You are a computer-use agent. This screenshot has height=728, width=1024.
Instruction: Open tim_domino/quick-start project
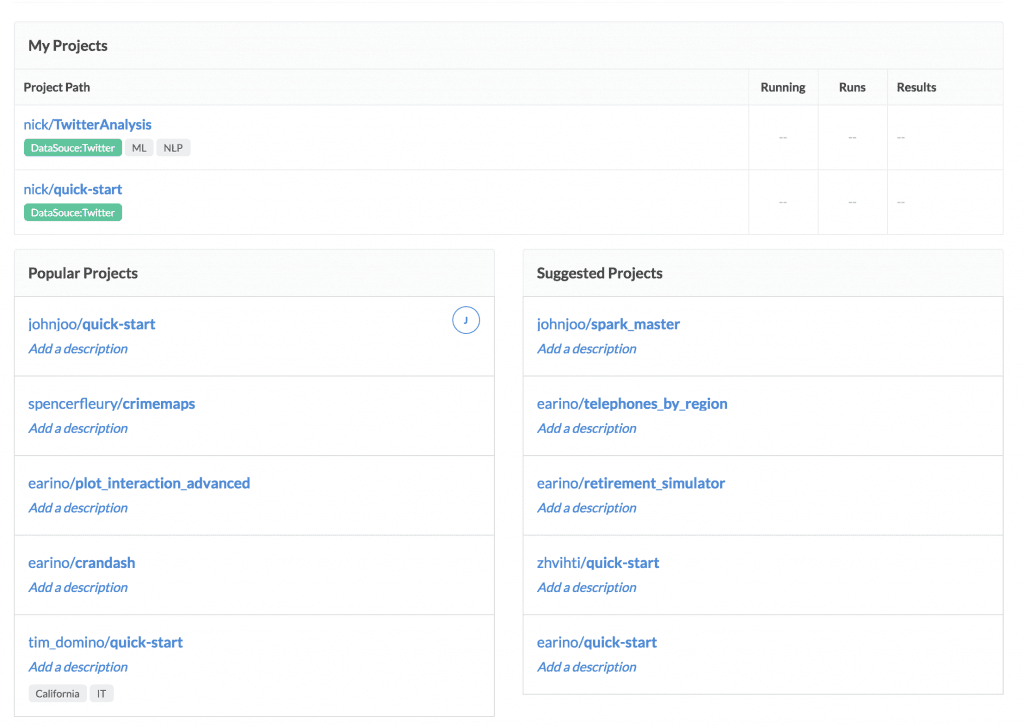(x=105, y=642)
